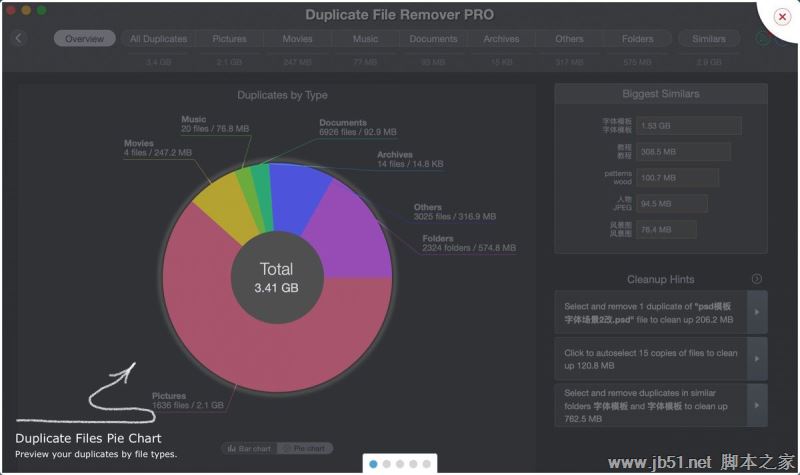Viewport: 800px width, 475px height.
Task: Go to fifth tutorial page dot
Action: point(426,464)
